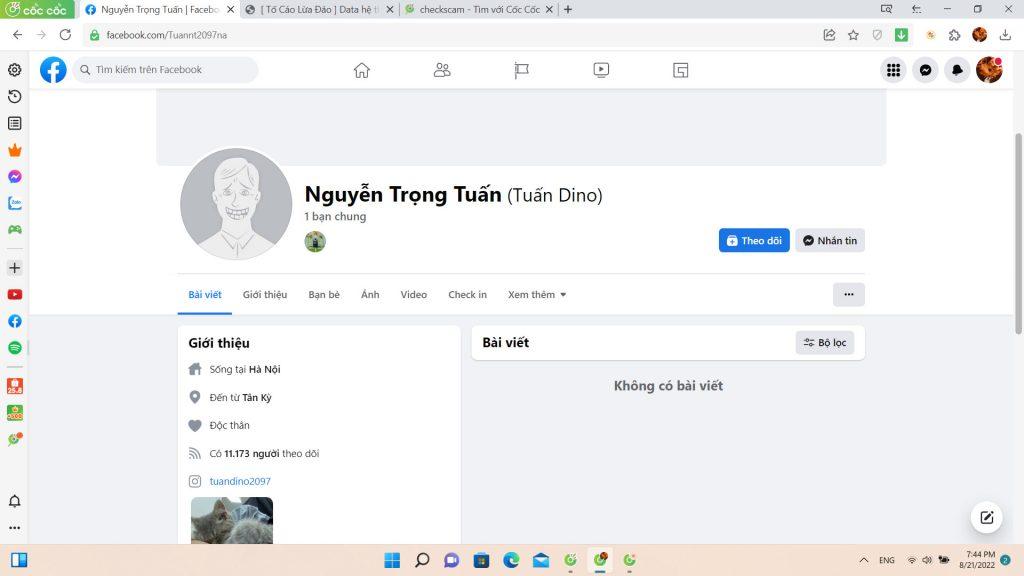Click the Spotify icon in browser sidebar

pos(15,348)
